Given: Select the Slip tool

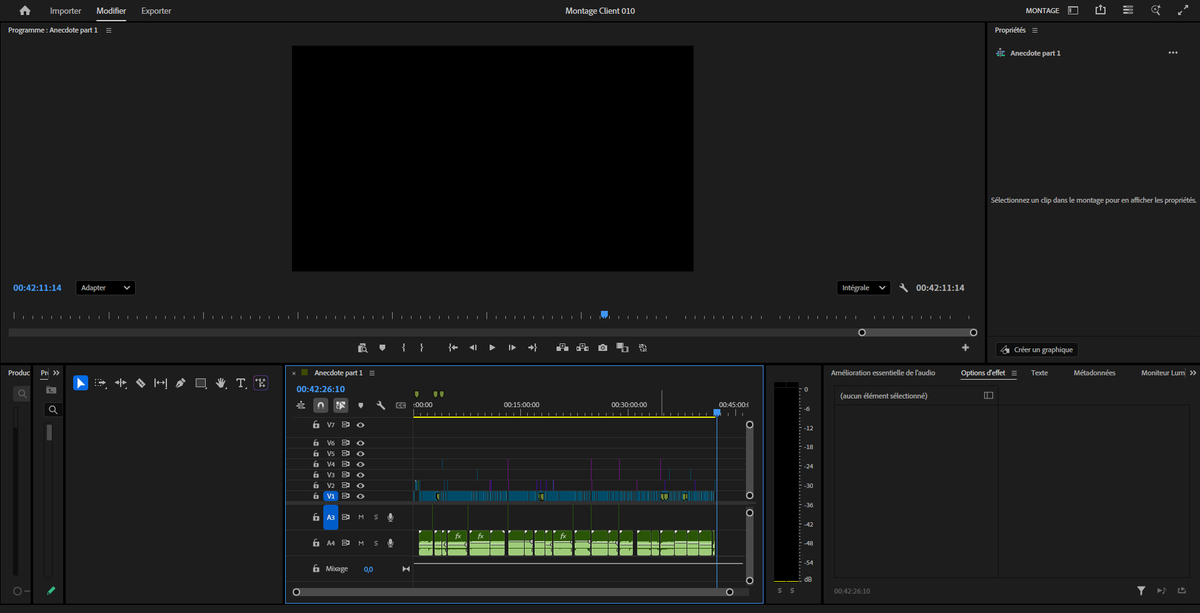Looking at the screenshot, I should (x=161, y=383).
